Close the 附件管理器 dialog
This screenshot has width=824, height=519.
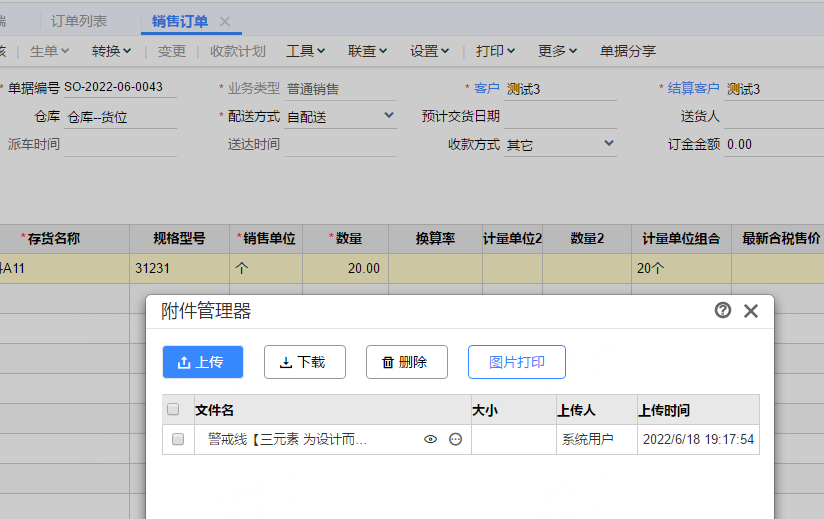[x=751, y=311]
